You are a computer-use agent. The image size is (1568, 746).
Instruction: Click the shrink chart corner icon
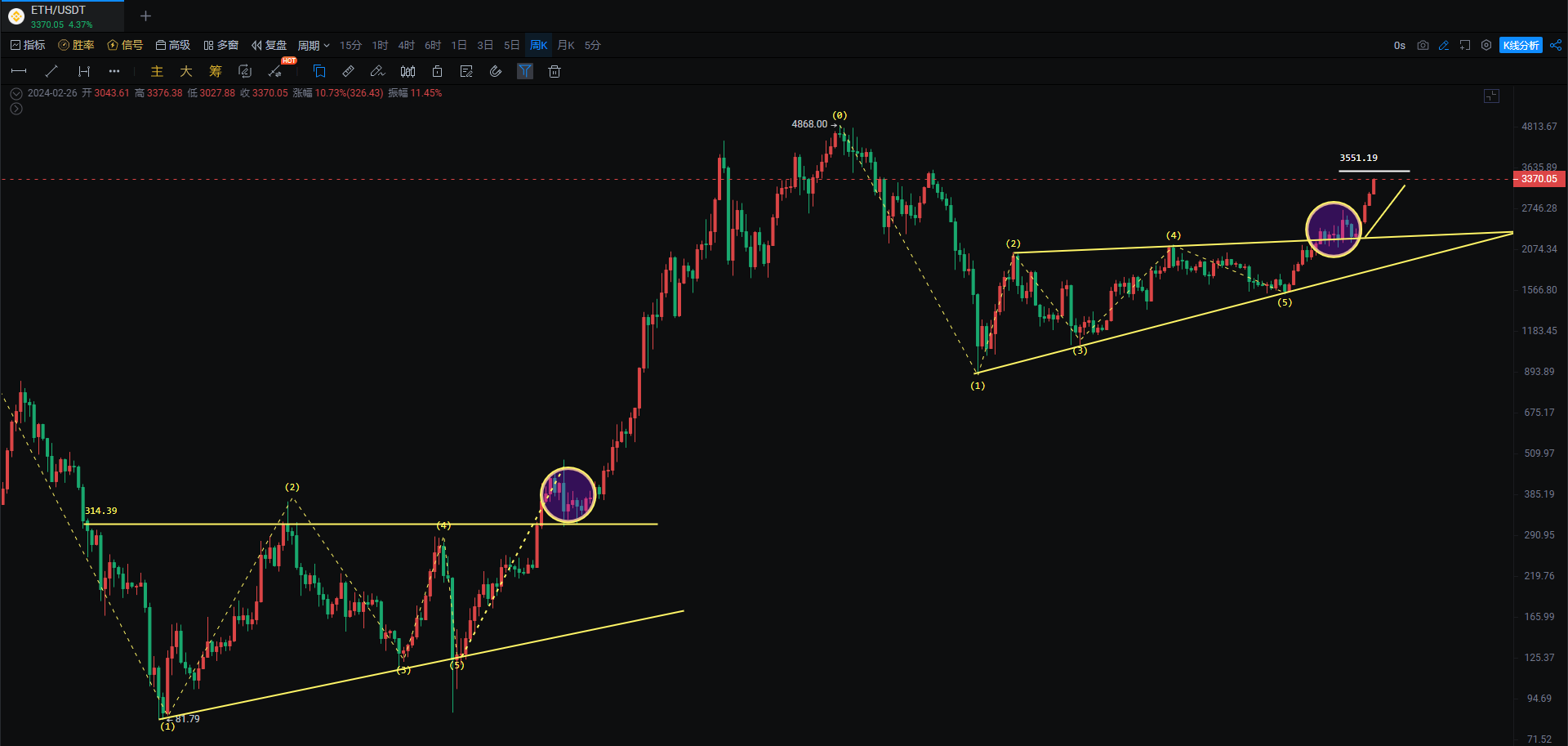pyautogui.click(x=1491, y=96)
